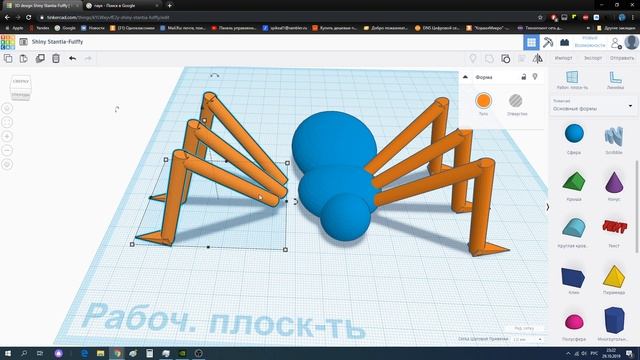Open the Snap Grid value dropdown
The height and width of the screenshot is (360, 640).
pyautogui.click(x=527, y=339)
